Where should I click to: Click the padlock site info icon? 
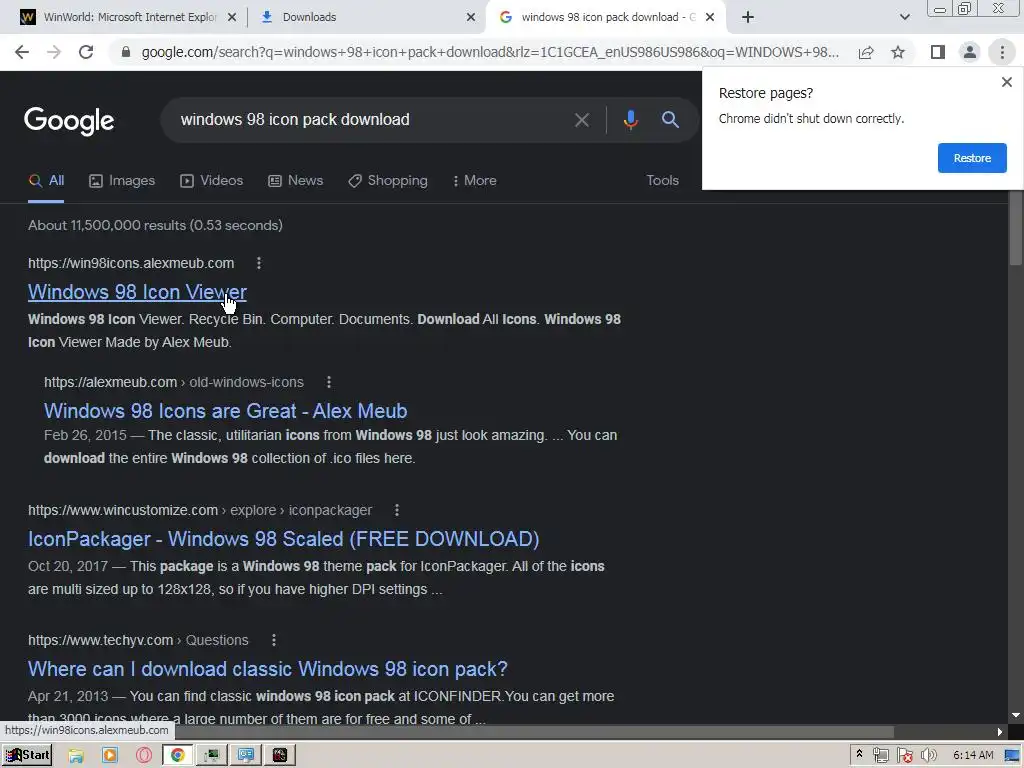tap(126, 52)
